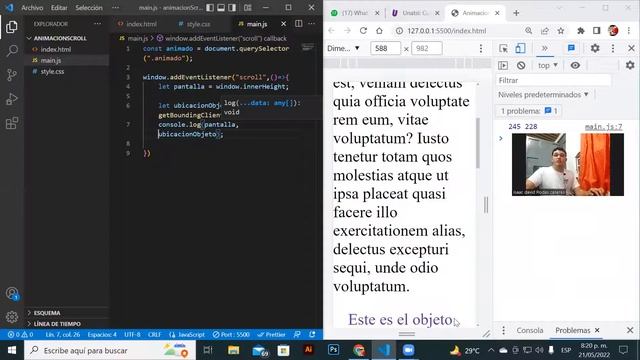Open Explorer views and more actions
Viewport: 640px width, 360px height.
pyautogui.click(x=97, y=24)
